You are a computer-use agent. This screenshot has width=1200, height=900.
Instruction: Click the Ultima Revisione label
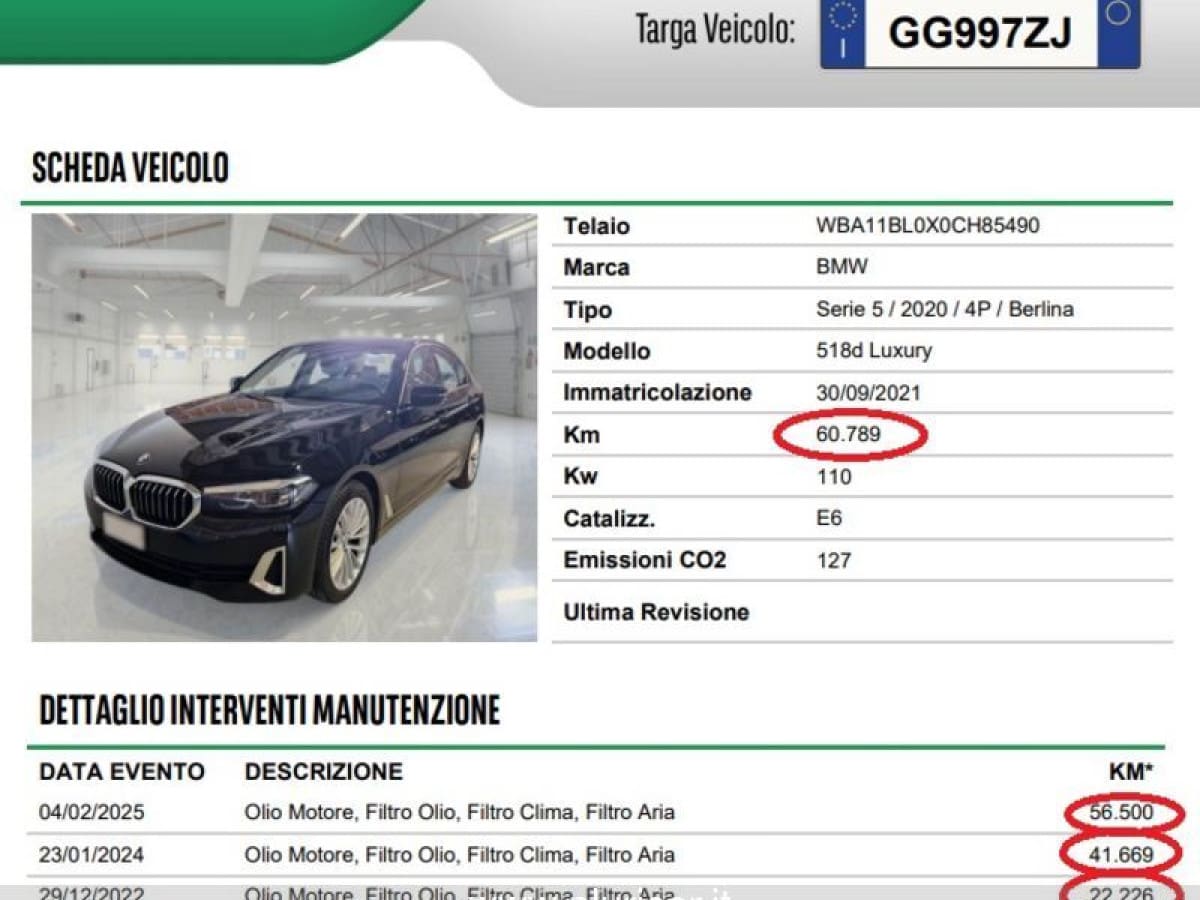[x=656, y=612]
